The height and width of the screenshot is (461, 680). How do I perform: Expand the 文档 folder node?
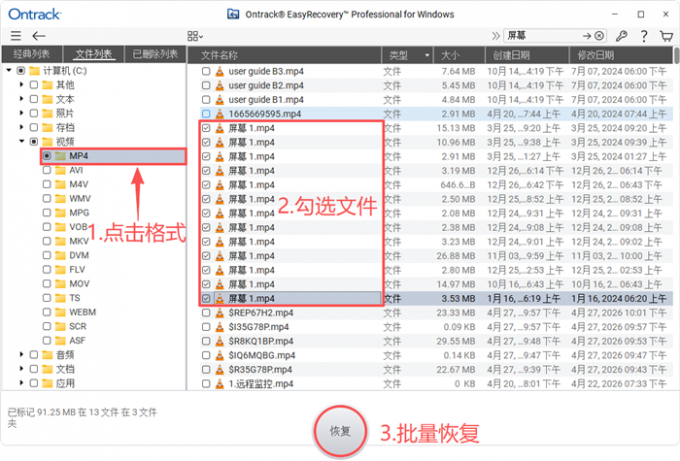click(21, 369)
